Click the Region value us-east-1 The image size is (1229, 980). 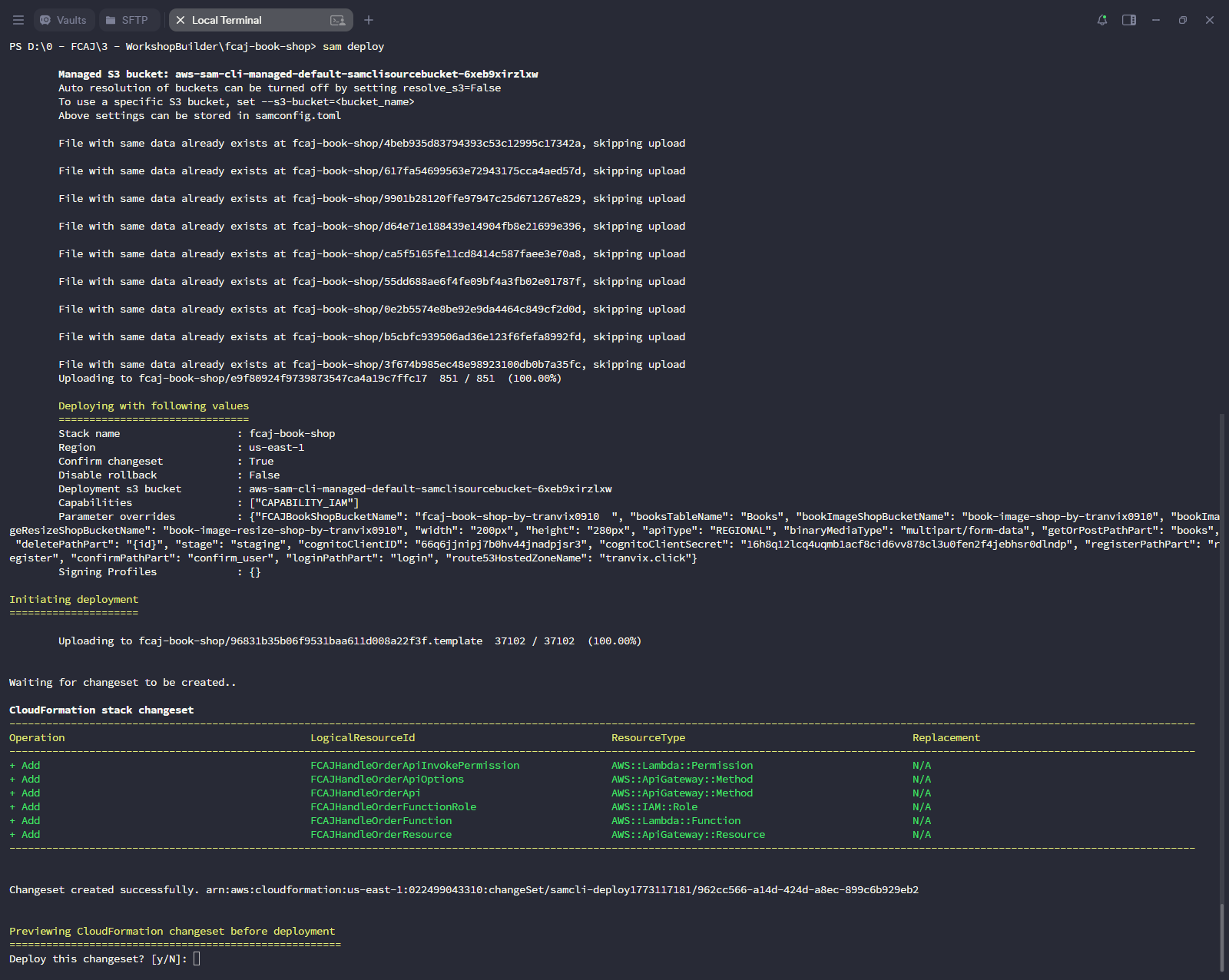click(277, 447)
